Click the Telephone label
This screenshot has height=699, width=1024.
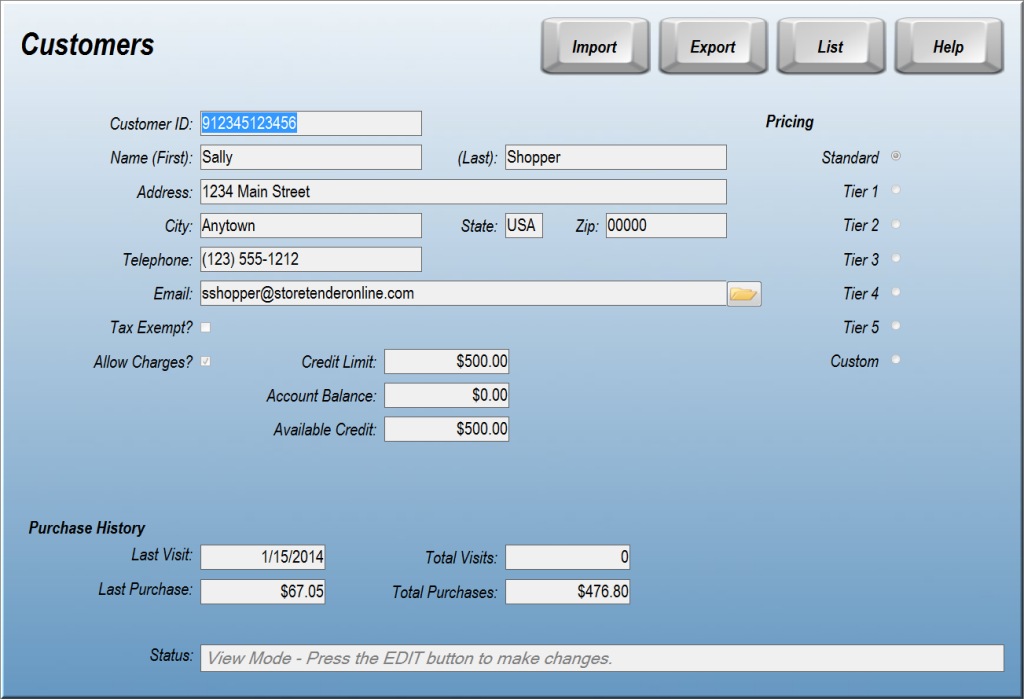click(x=157, y=260)
